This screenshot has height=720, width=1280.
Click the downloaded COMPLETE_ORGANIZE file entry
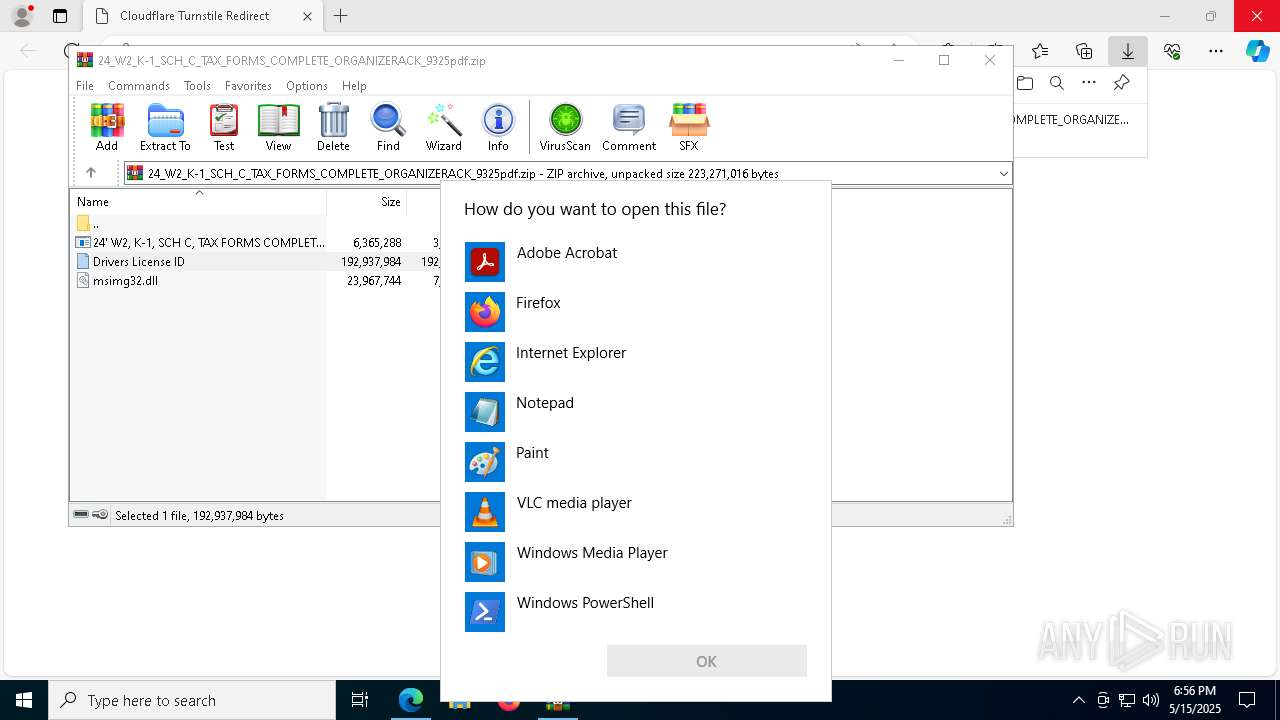click(x=1070, y=120)
